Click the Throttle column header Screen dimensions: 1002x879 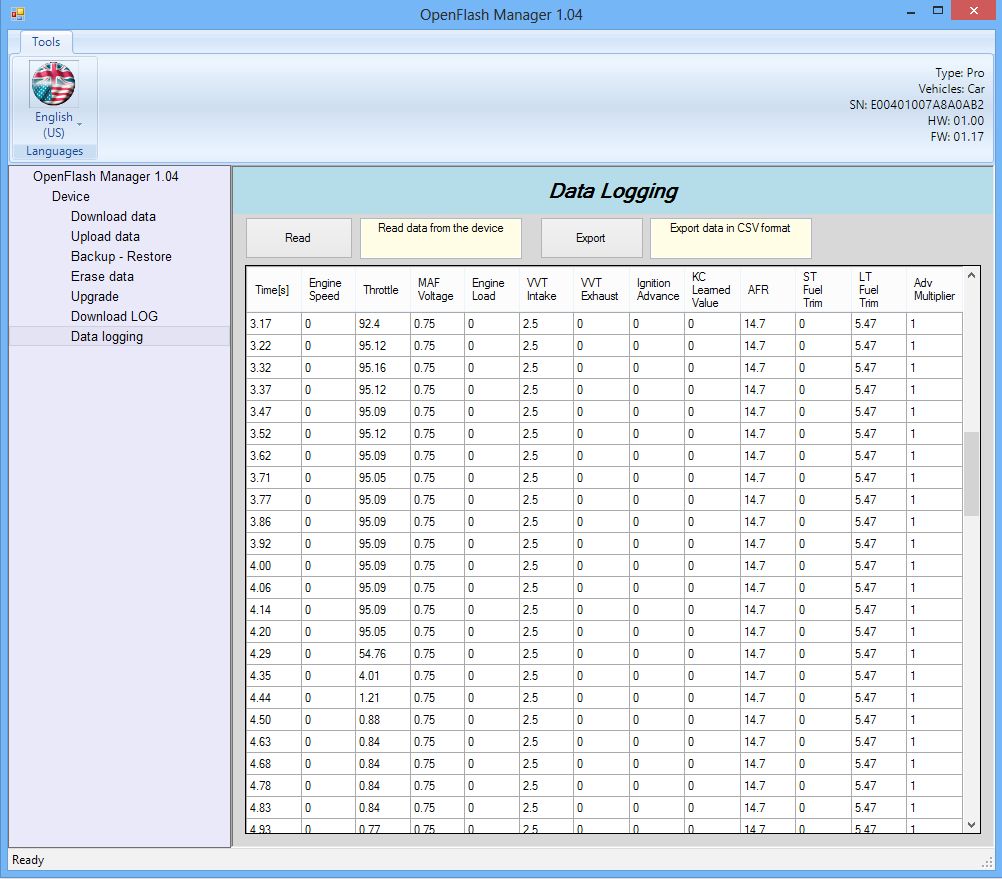381,290
